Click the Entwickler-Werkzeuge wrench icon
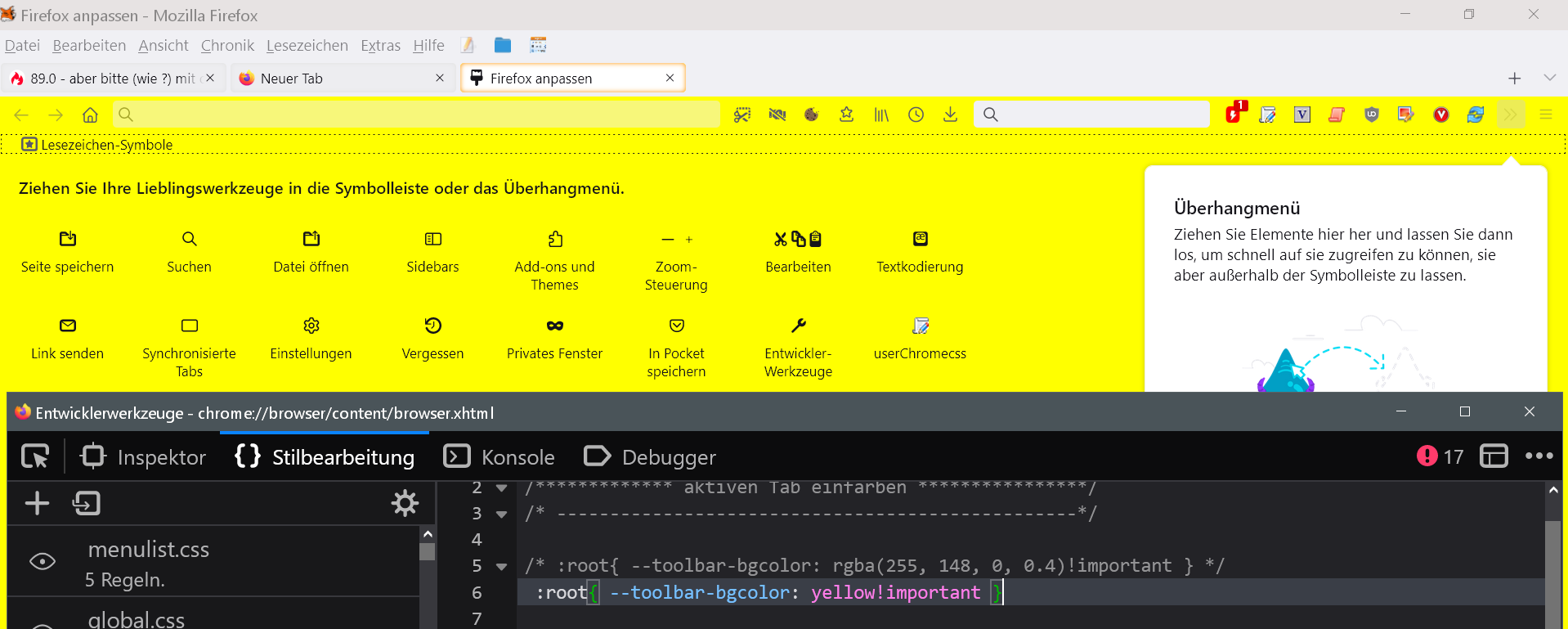1568x629 pixels. (798, 326)
